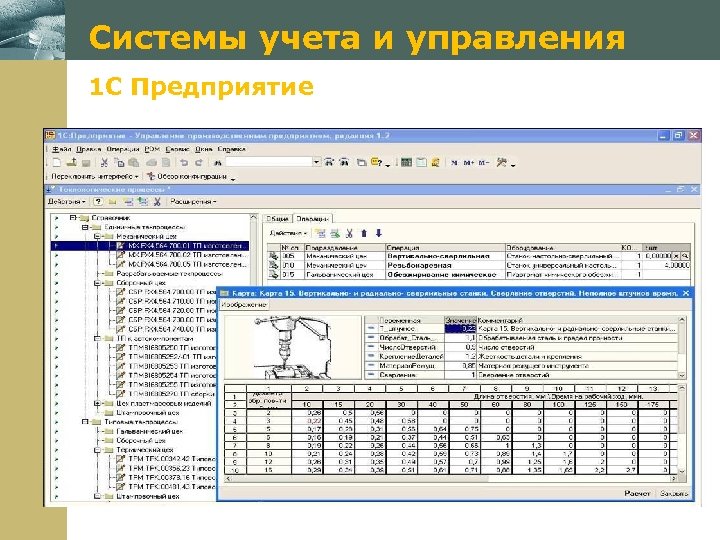720x540 pixels.
Task: Click the clear X button in Нит cell
Action: tap(676, 256)
